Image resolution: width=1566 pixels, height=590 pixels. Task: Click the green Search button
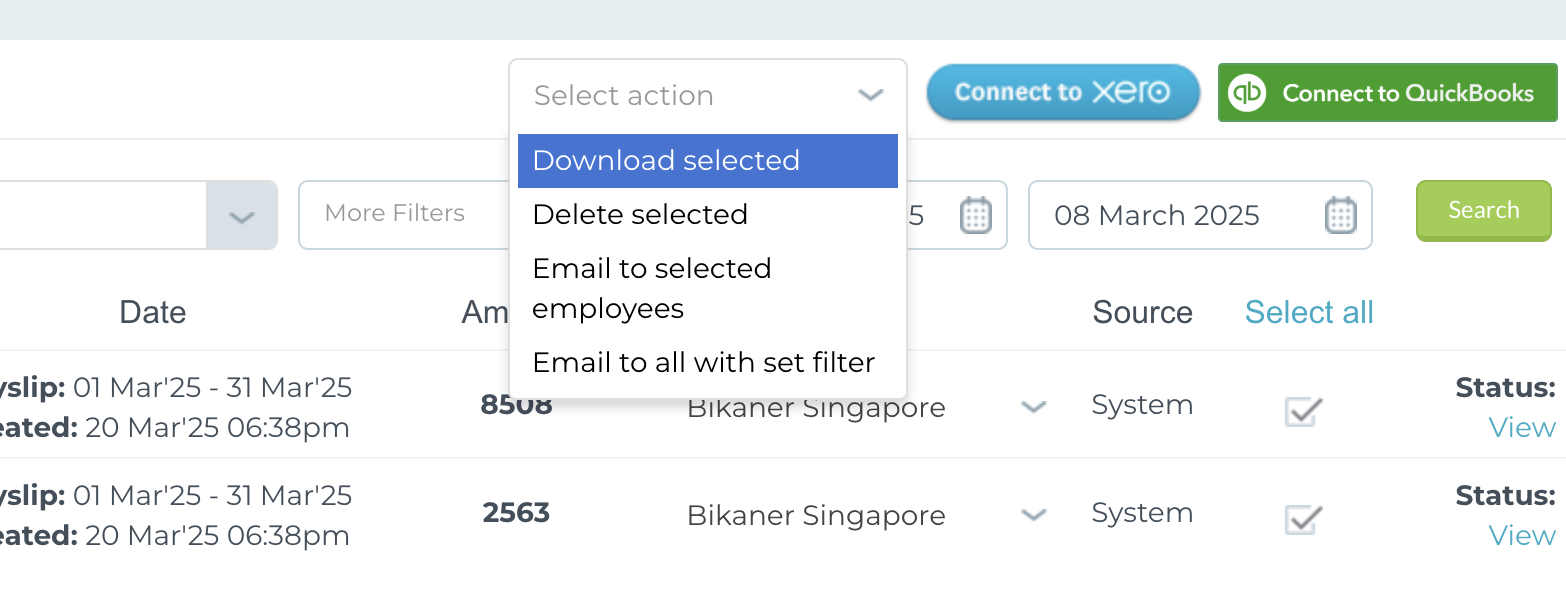pos(1483,210)
